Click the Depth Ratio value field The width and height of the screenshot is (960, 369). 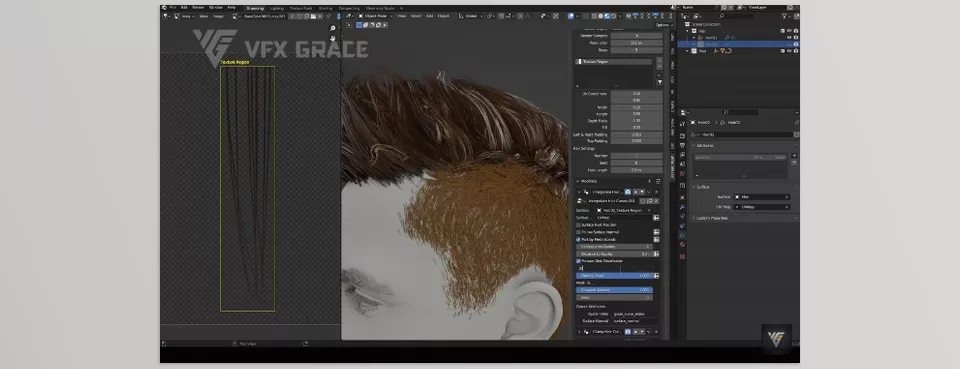[636, 121]
